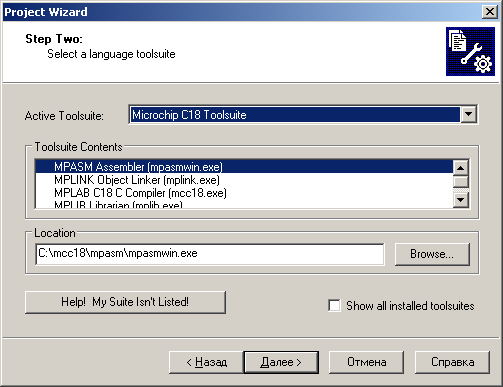This screenshot has width=503, height=387.
Task: Proceed with the Далее button
Action: point(281,362)
